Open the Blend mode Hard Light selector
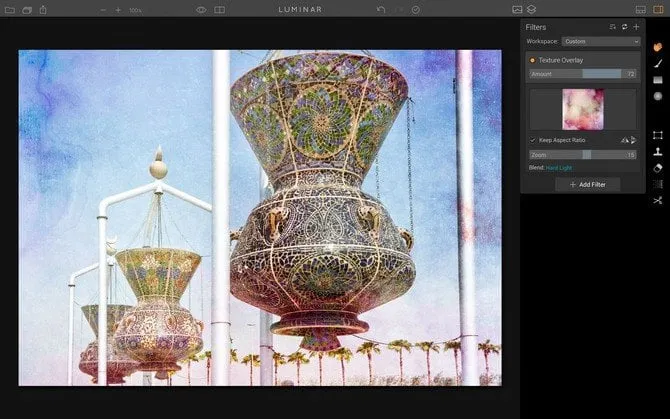 (559, 167)
